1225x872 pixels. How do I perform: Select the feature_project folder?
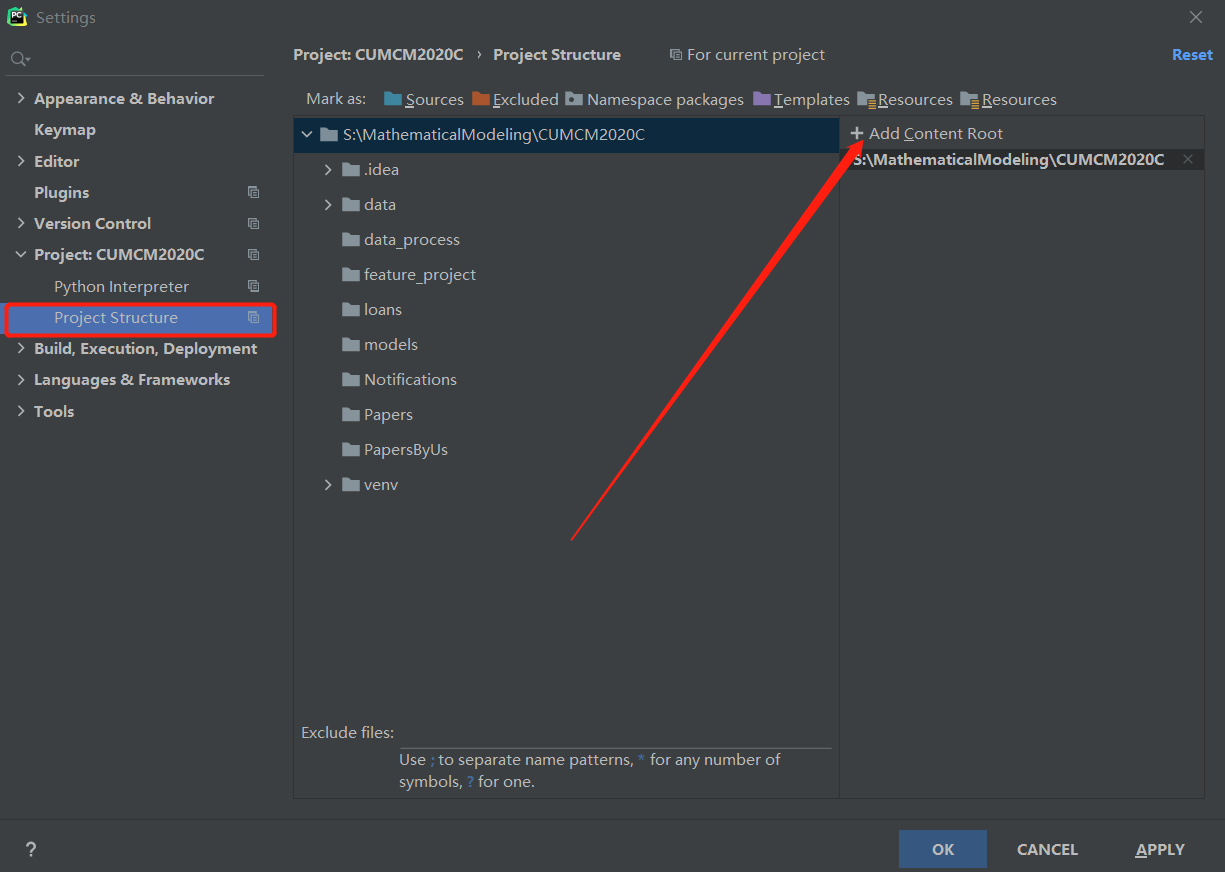click(408, 274)
